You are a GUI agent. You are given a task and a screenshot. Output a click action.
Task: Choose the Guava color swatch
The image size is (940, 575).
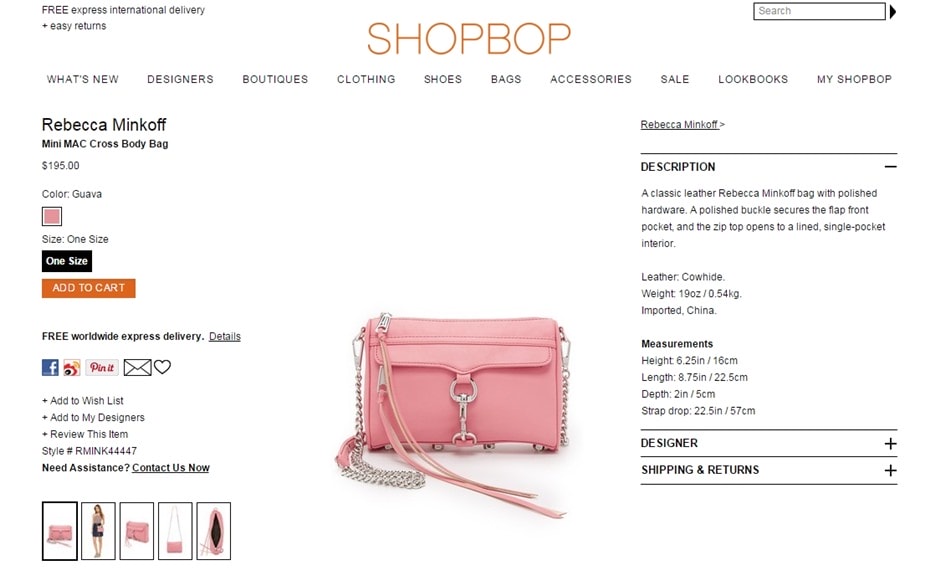point(52,216)
